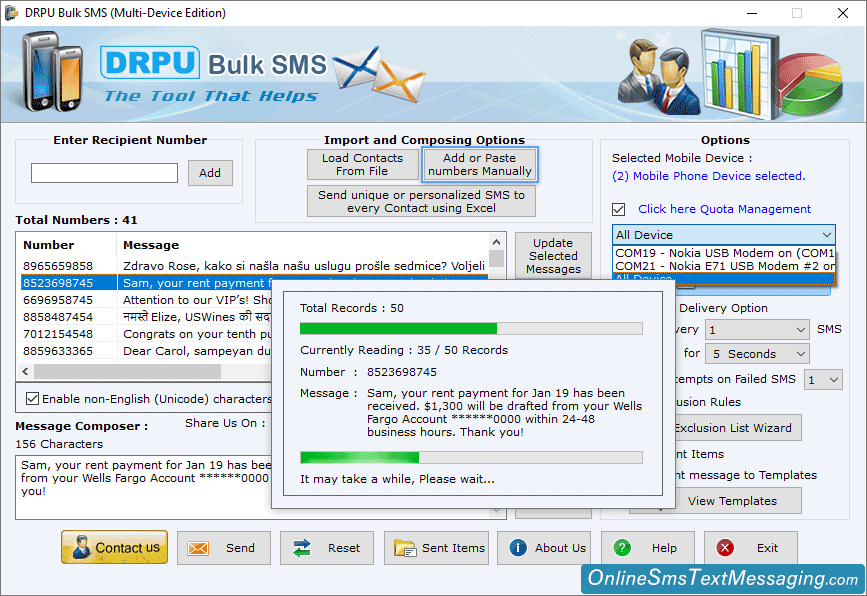Viewport: 867px width, 596px height.
Task: Click the Total Records progress bar
Action: (x=471, y=328)
